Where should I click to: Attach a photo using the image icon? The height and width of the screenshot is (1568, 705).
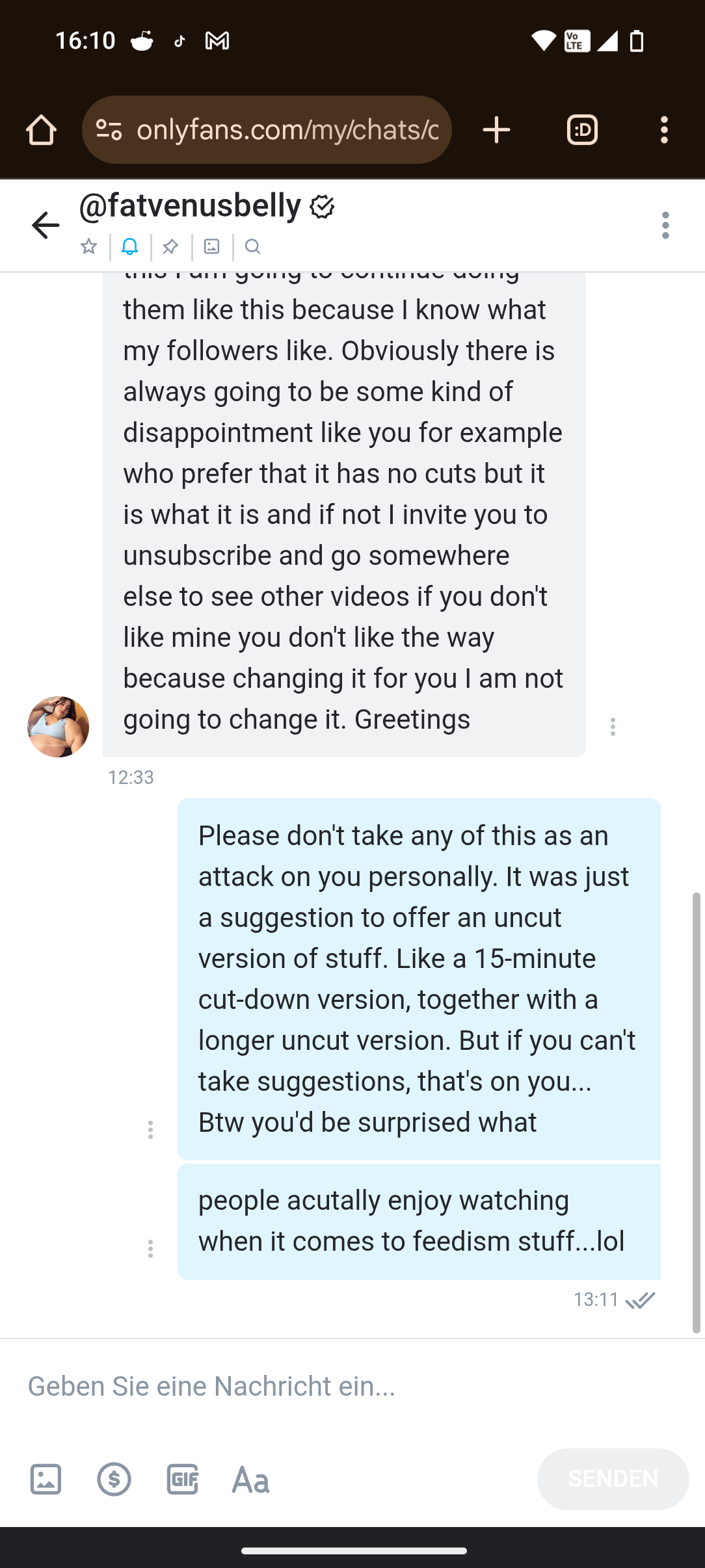pyautogui.click(x=46, y=1480)
